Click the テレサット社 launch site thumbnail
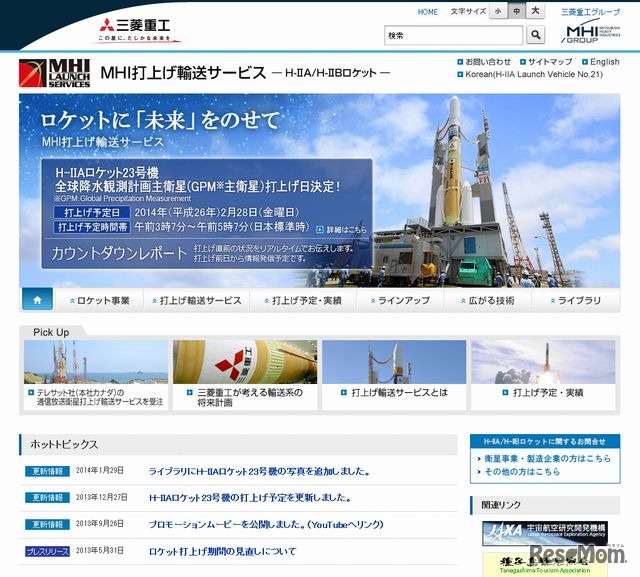The width and height of the screenshot is (640, 577). (96, 362)
